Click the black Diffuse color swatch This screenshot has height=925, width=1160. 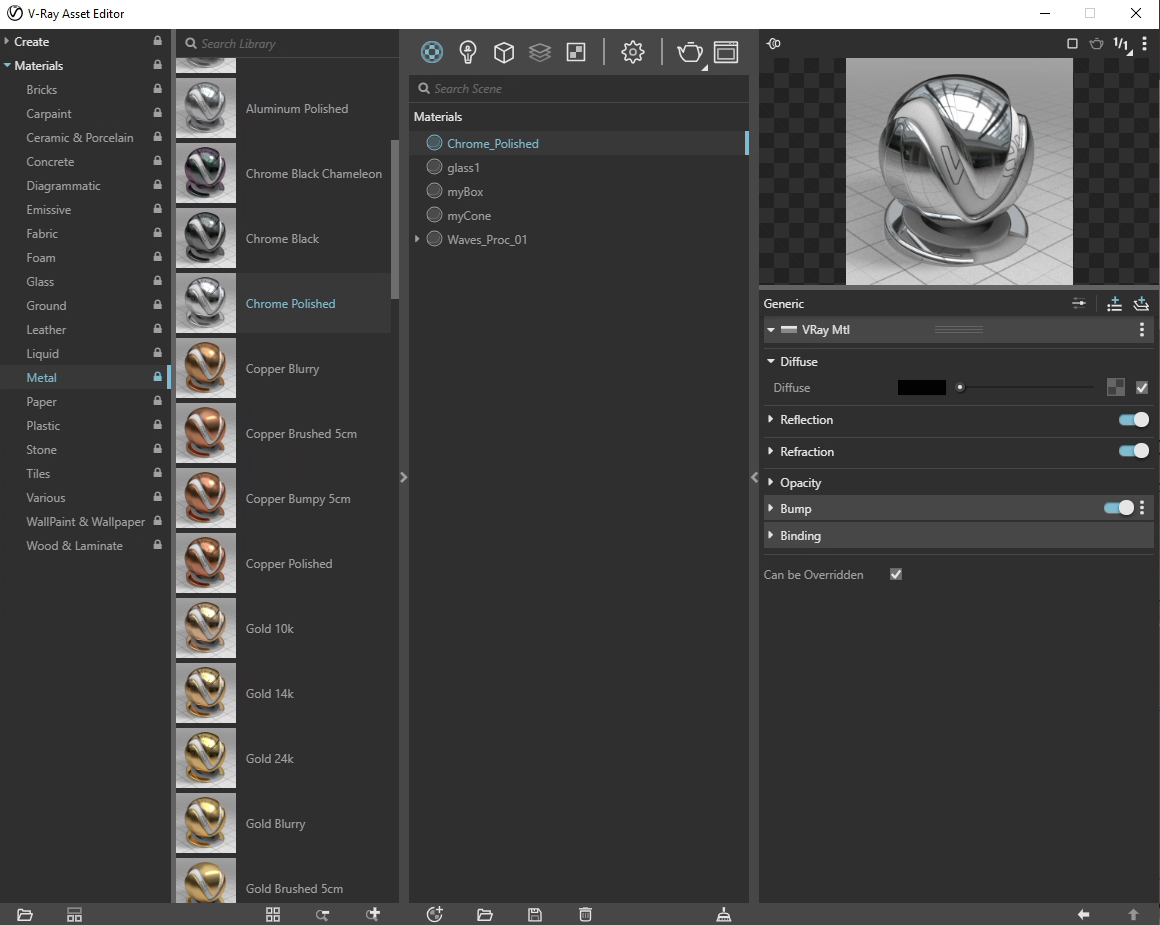point(922,388)
